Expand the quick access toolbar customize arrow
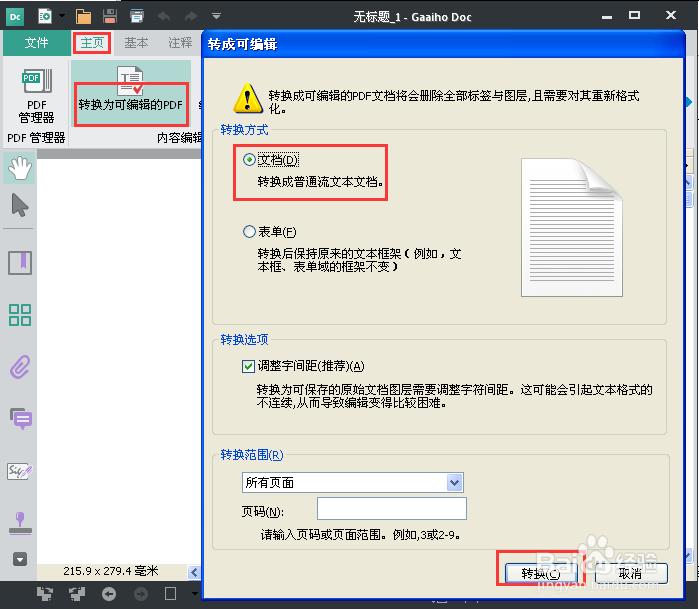Screen dimensions: 699x609 217,16
